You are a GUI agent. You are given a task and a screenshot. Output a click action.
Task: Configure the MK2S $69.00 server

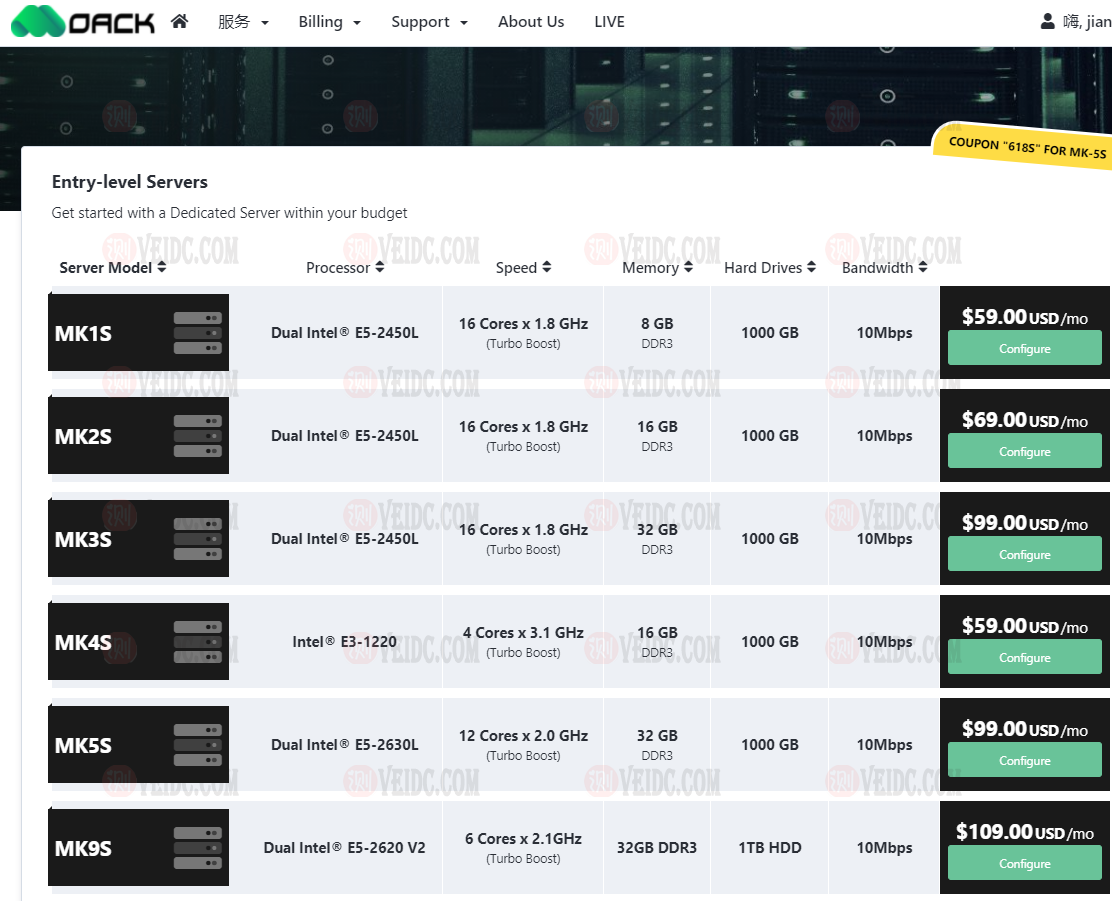1024,451
